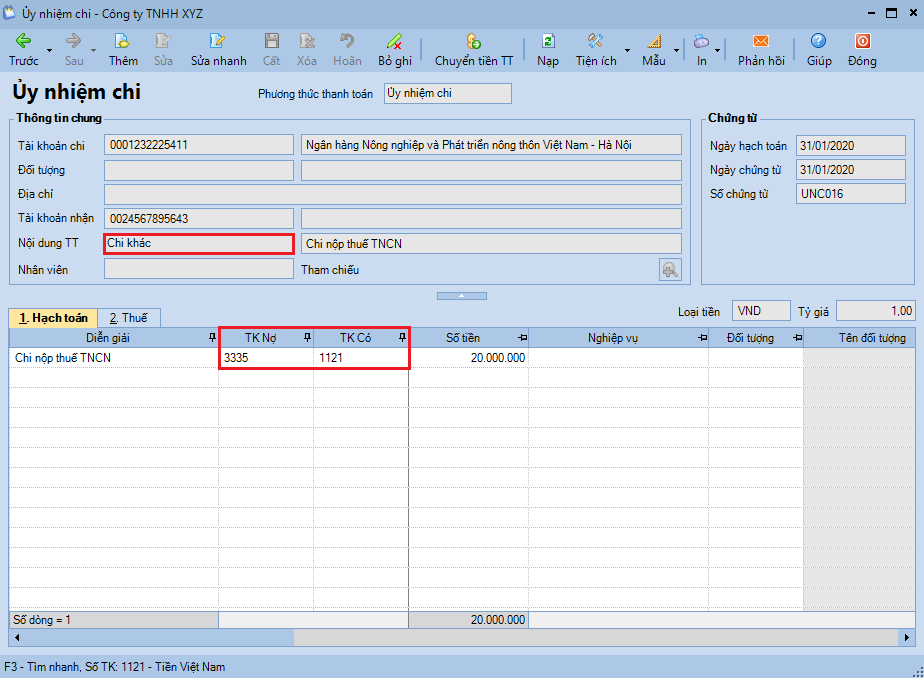The height and width of the screenshot is (678, 924).
Task: Click the Sửa nhanh quick edit icon
Action: pyautogui.click(x=218, y=42)
